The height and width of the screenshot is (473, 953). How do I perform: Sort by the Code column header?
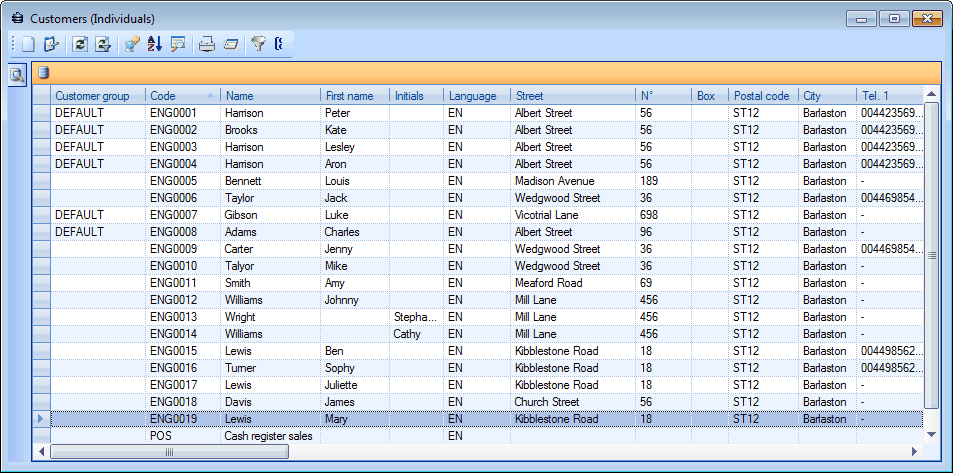click(182, 96)
